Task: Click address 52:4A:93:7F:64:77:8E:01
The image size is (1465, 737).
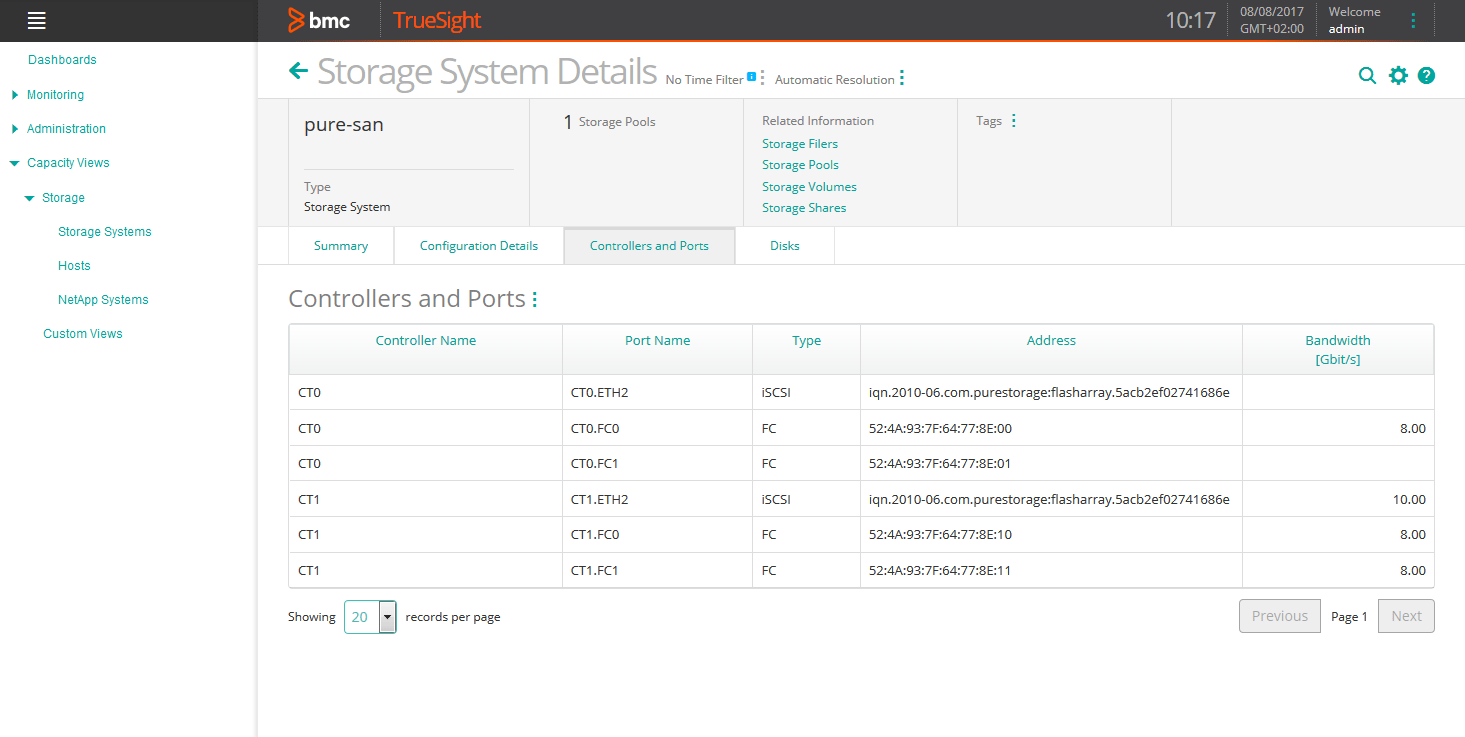Action: 940,464
